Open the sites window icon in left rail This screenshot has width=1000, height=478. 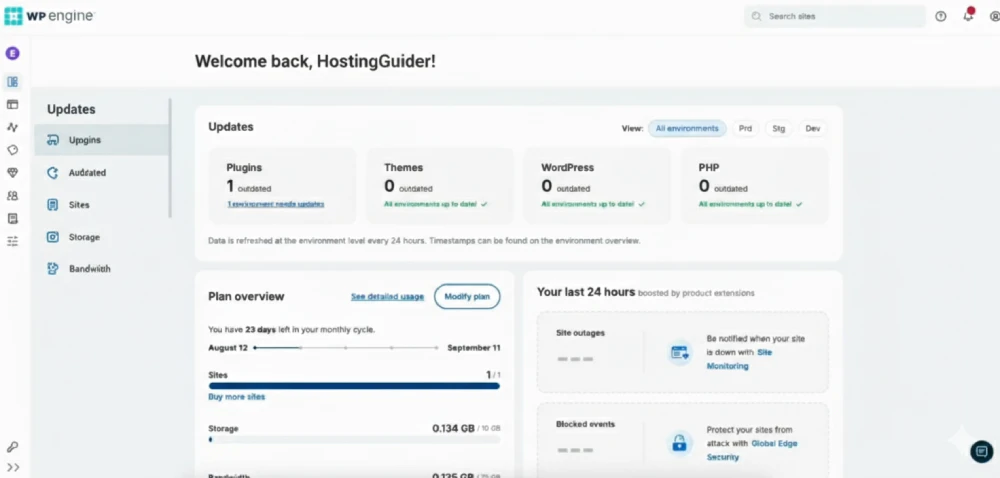(13, 105)
